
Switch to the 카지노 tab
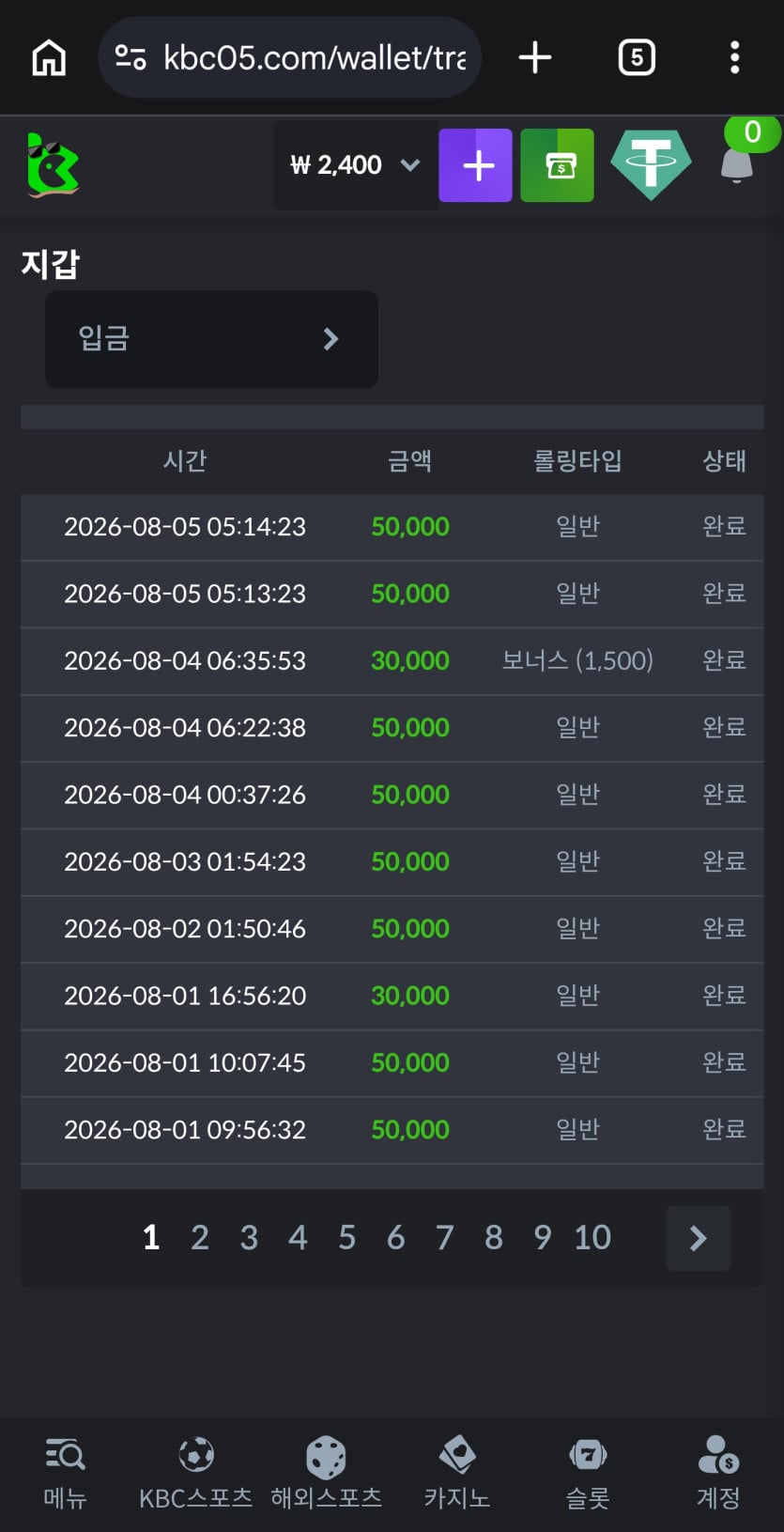(x=457, y=1474)
